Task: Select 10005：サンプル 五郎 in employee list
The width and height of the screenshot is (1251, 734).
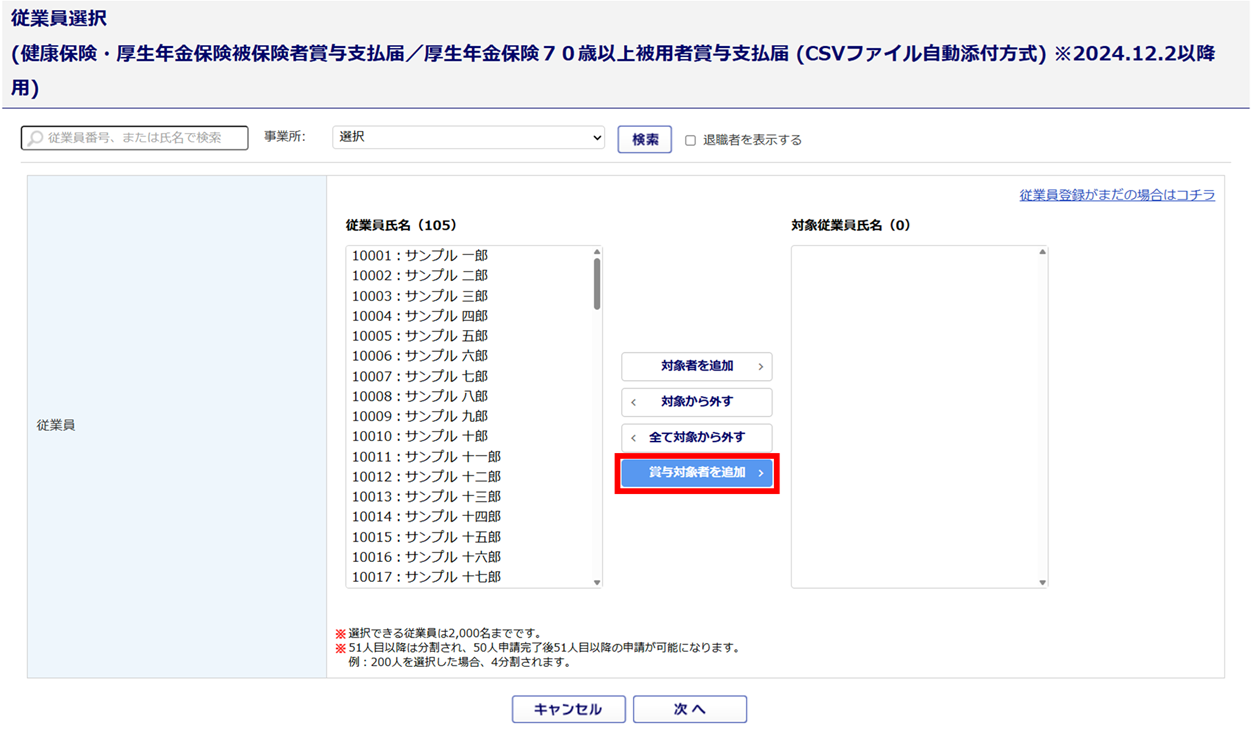Action: pyautogui.click(x=469, y=336)
